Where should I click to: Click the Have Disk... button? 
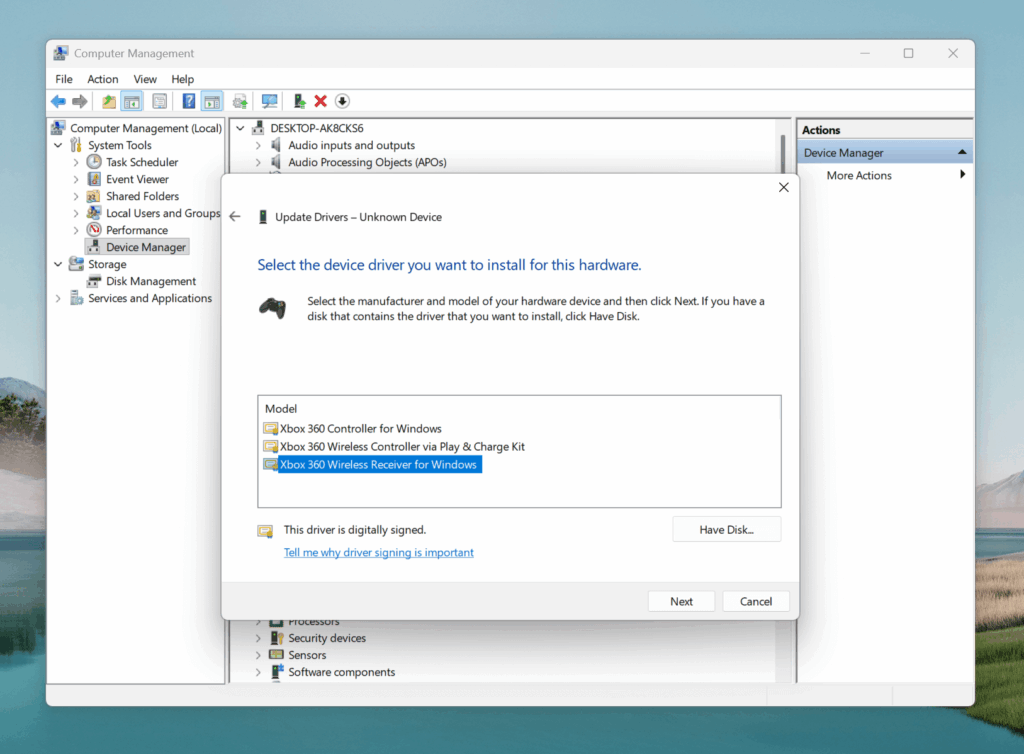(726, 530)
